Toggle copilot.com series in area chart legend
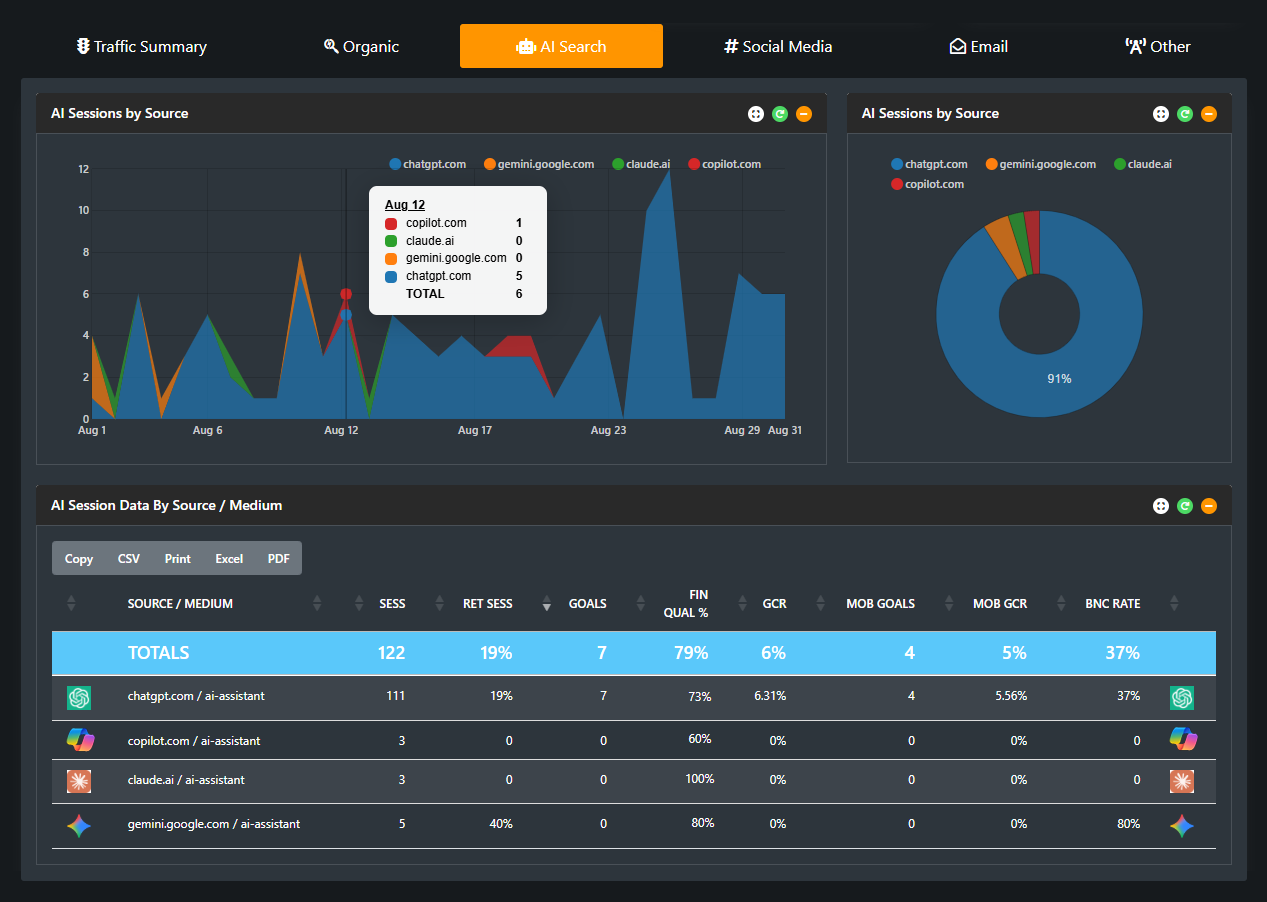 (x=724, y=164)
